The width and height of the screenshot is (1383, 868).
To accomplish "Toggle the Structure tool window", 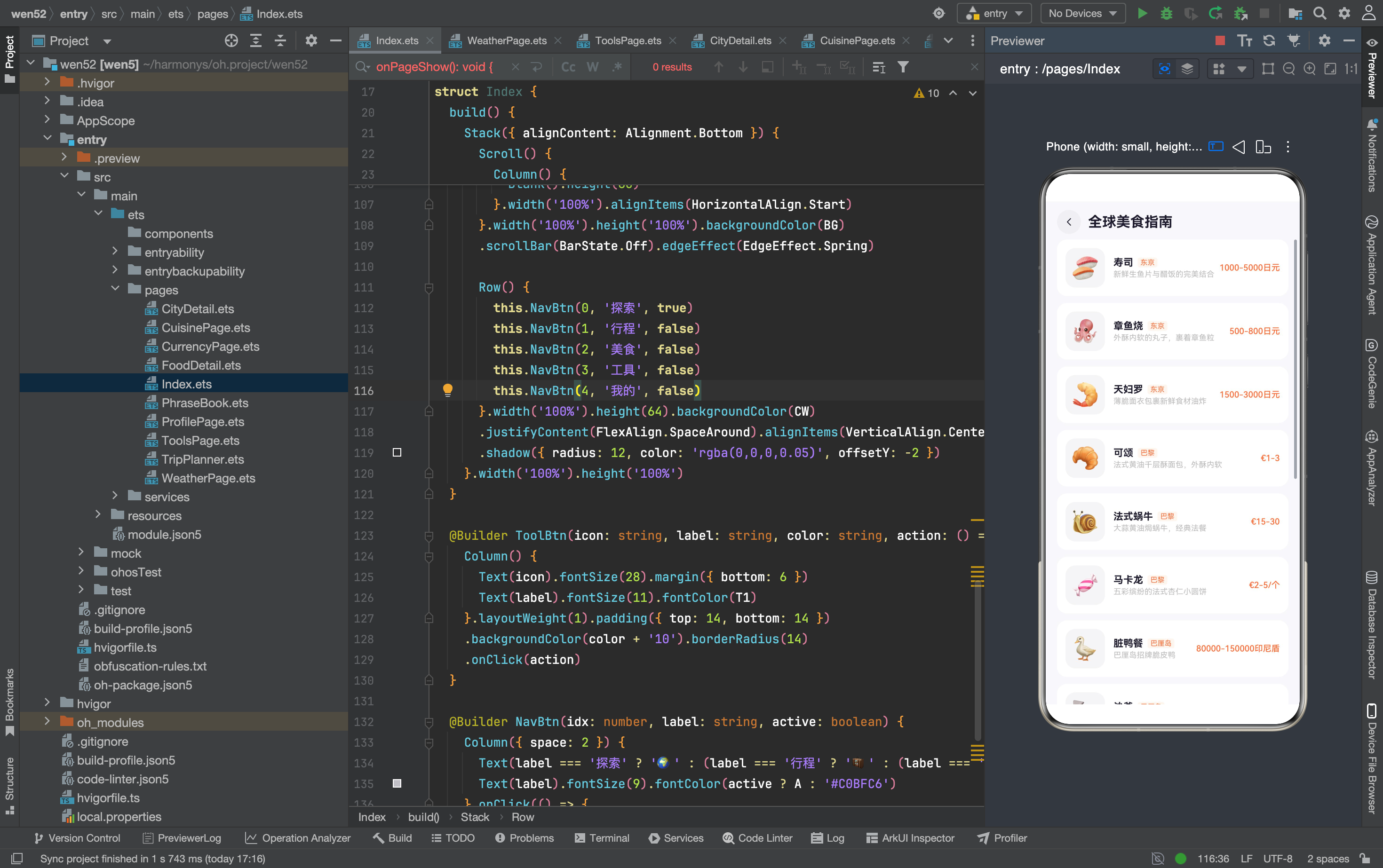I will tap(10, 785).
